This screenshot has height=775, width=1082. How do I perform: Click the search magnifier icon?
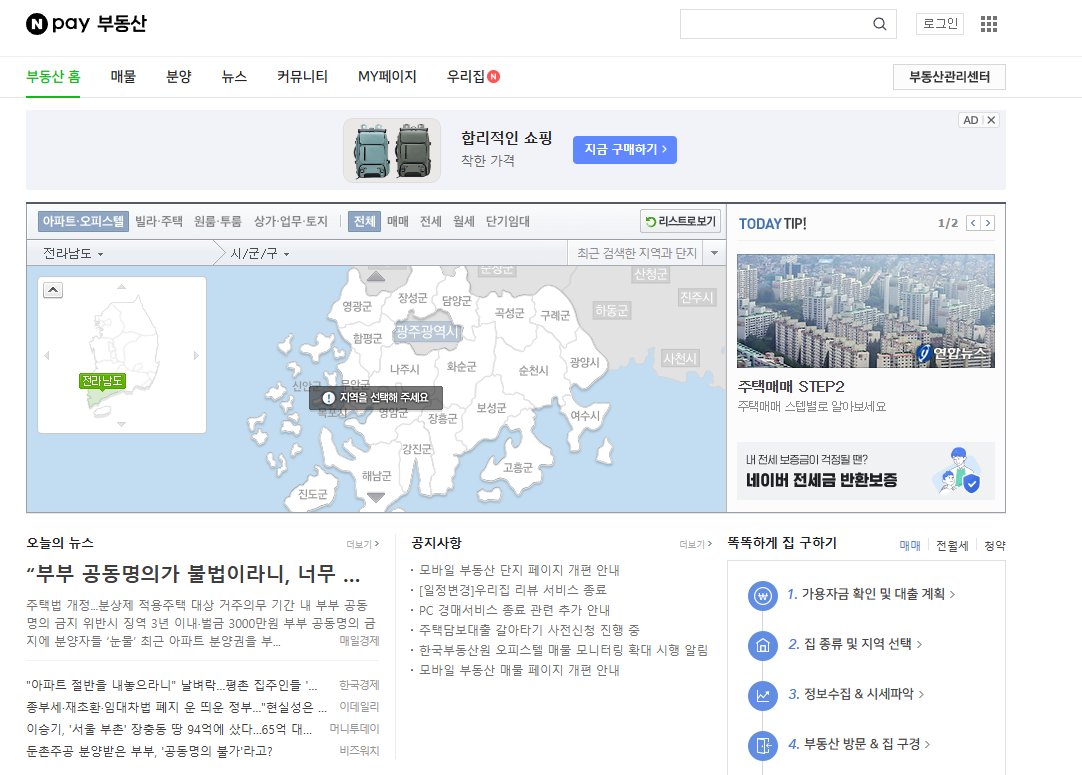pos(879,24)
